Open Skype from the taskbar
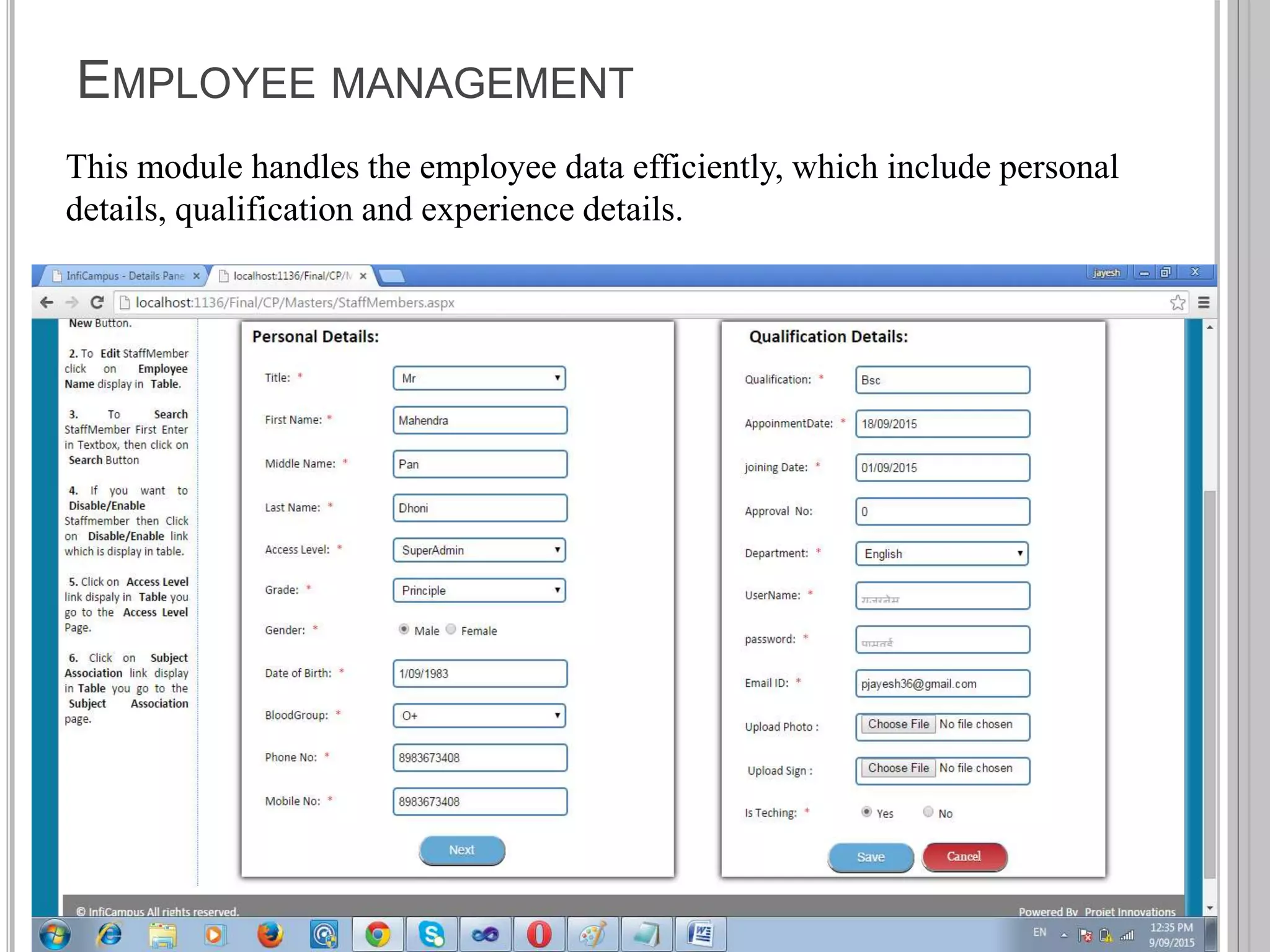The image size is (1270, 952). click(x=431, y=935)
